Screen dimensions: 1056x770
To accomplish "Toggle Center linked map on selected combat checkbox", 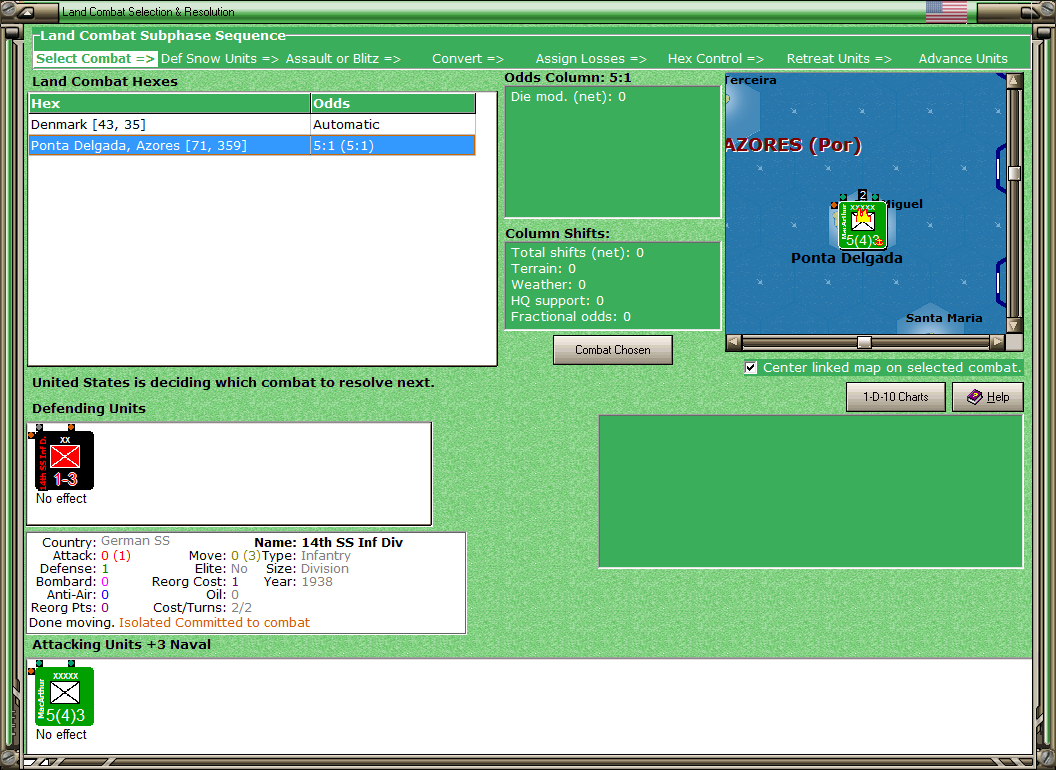I will tap(751, 368).
